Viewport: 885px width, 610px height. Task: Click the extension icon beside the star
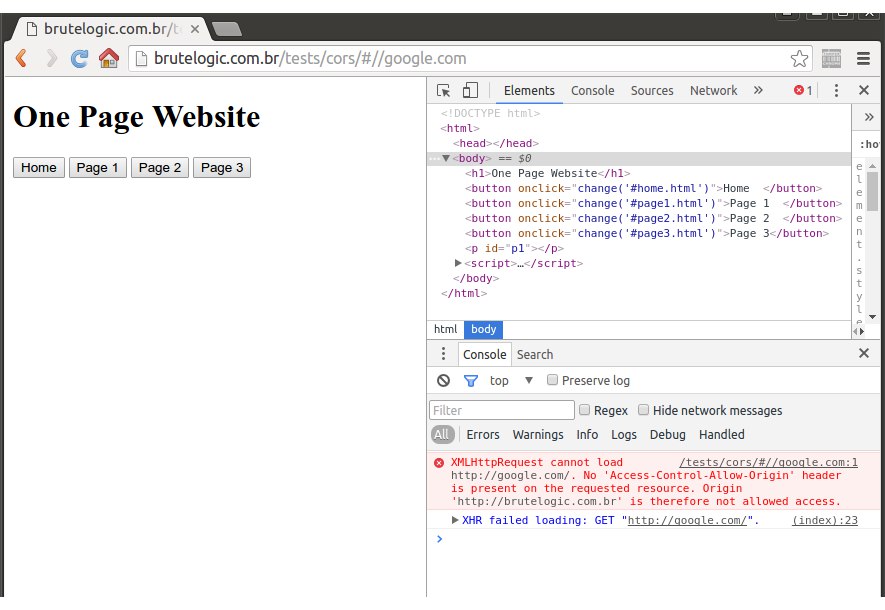click(x=831, y=58)
